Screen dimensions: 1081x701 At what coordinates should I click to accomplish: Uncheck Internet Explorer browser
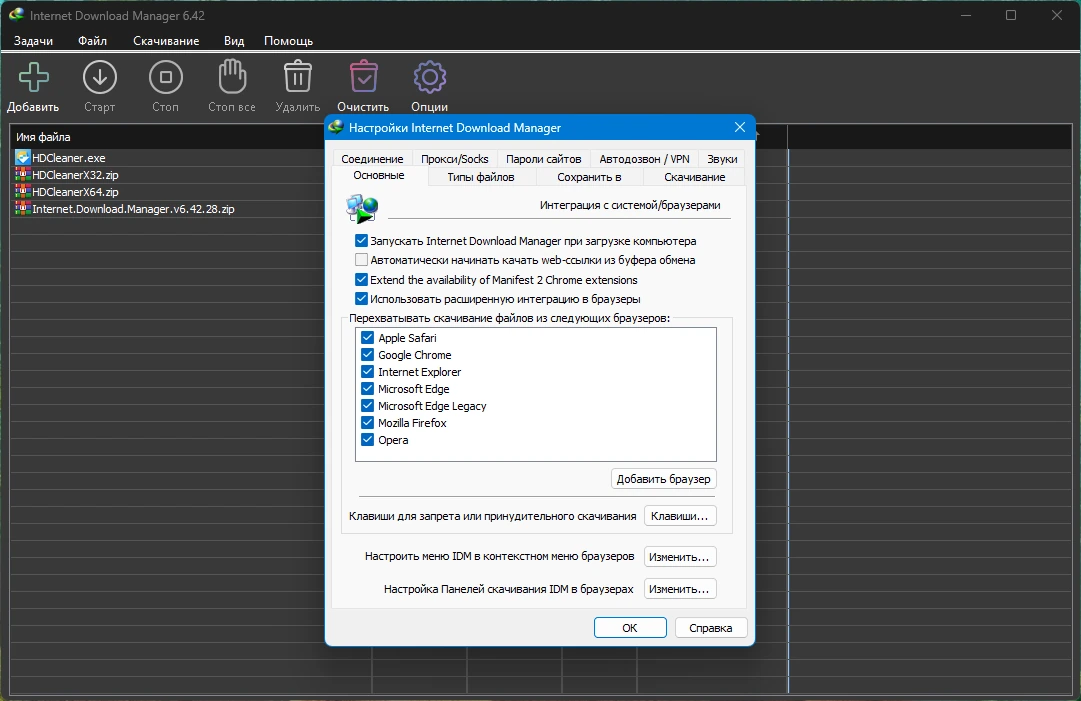pyautogui.click(x=367, y=372)
